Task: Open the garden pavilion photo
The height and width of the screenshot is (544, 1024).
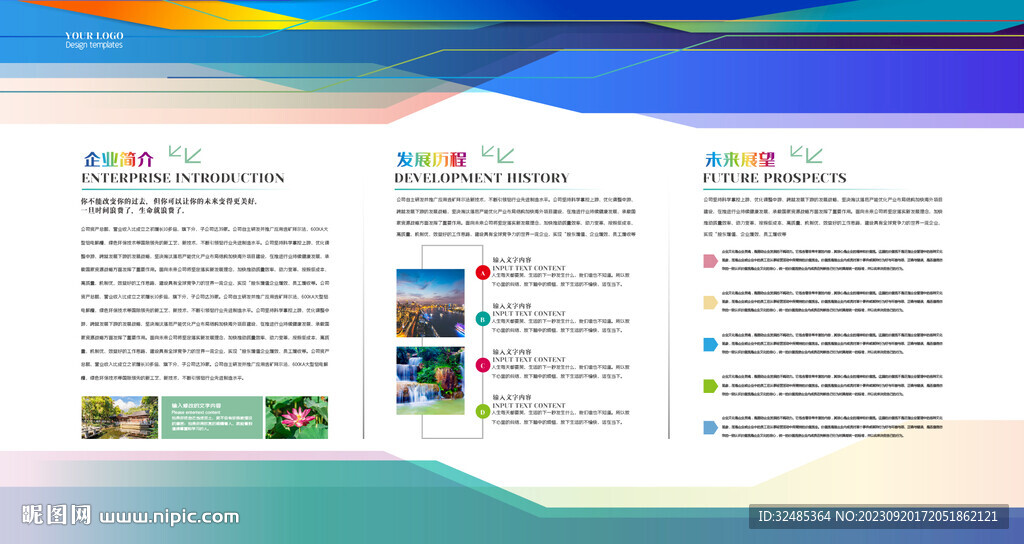Action: (x=119, y=417)
